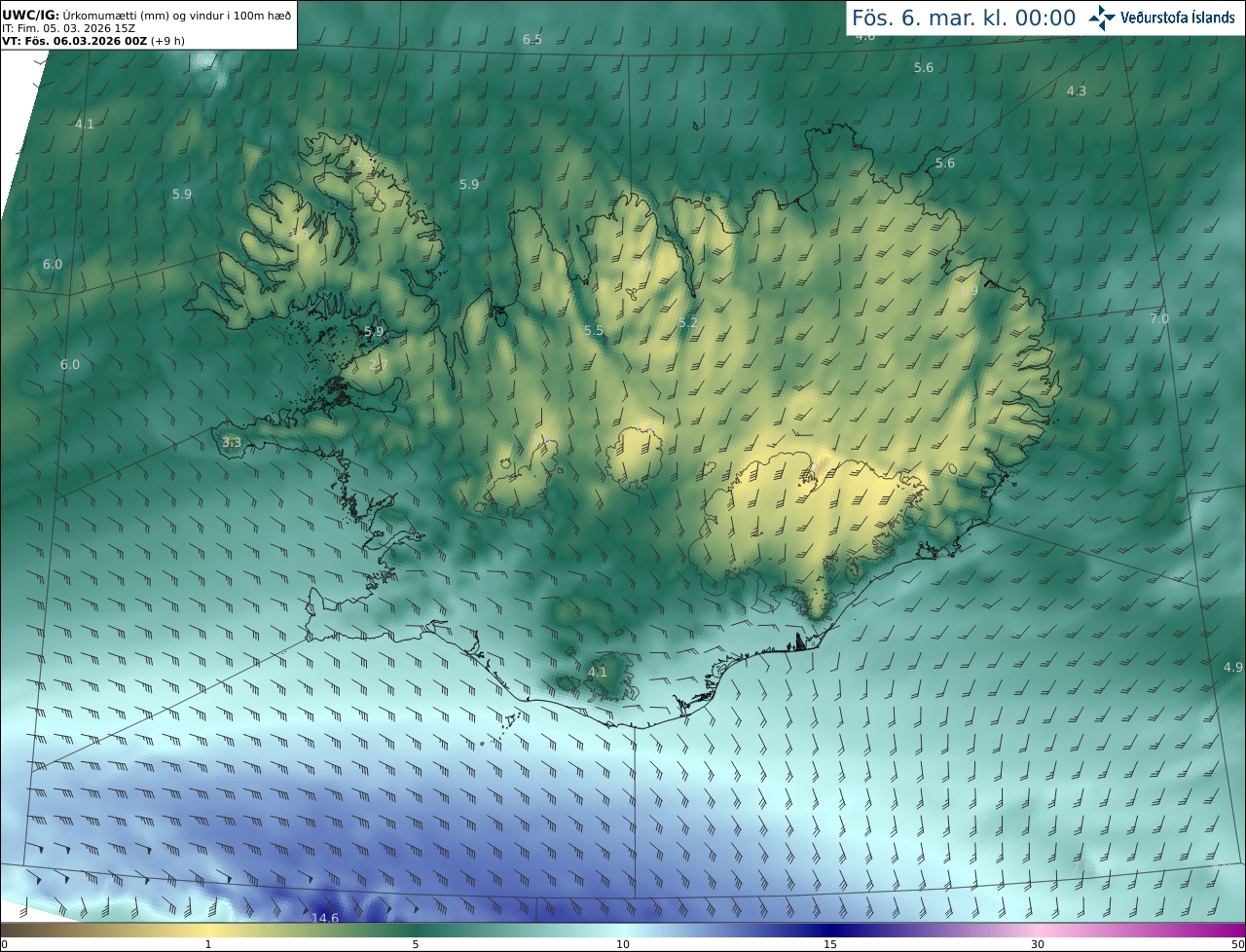Click the 5.5 value on the map
This screenshot has height=952, width=1246.
594,331
